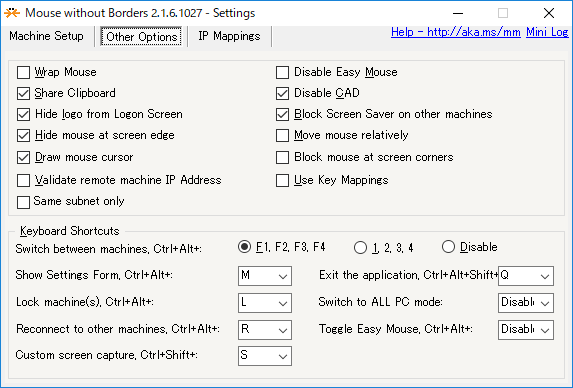Open Switch to ALL PC mode dropdown
This screenshot has height=388, width=573.
(526, 303)
